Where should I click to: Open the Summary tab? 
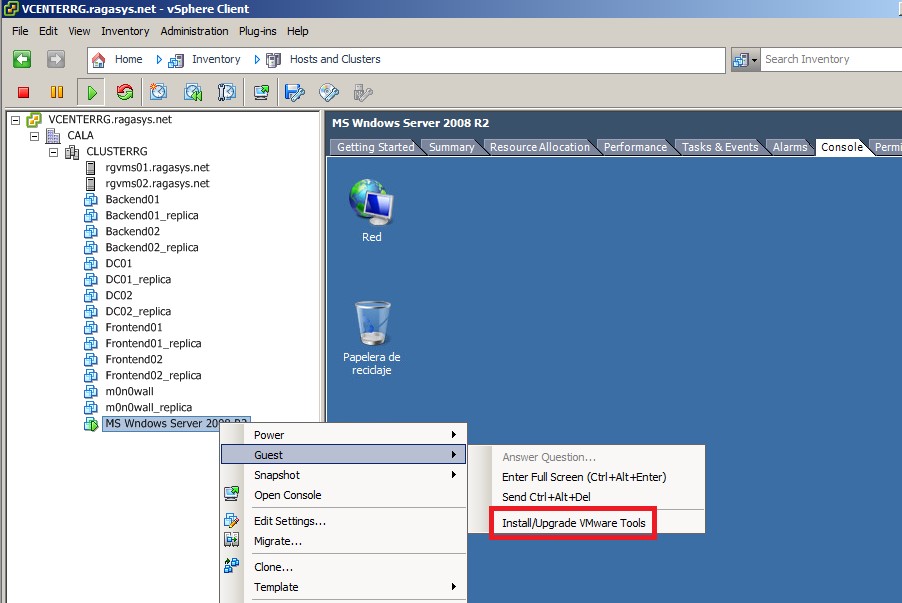coord(452,146)
